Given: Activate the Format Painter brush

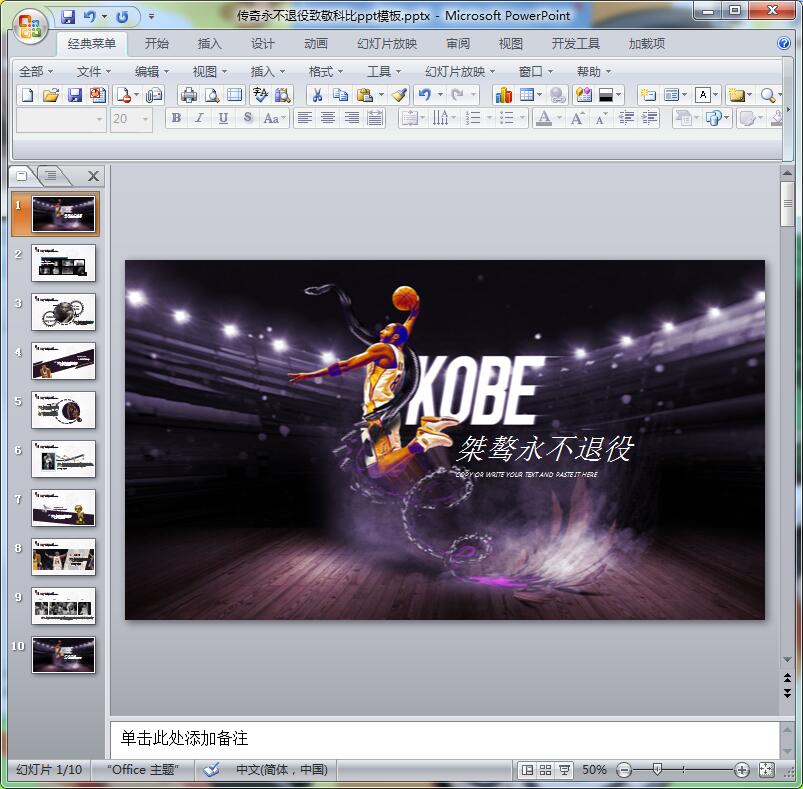Looking at the screenshot, I should coord(399,95).
